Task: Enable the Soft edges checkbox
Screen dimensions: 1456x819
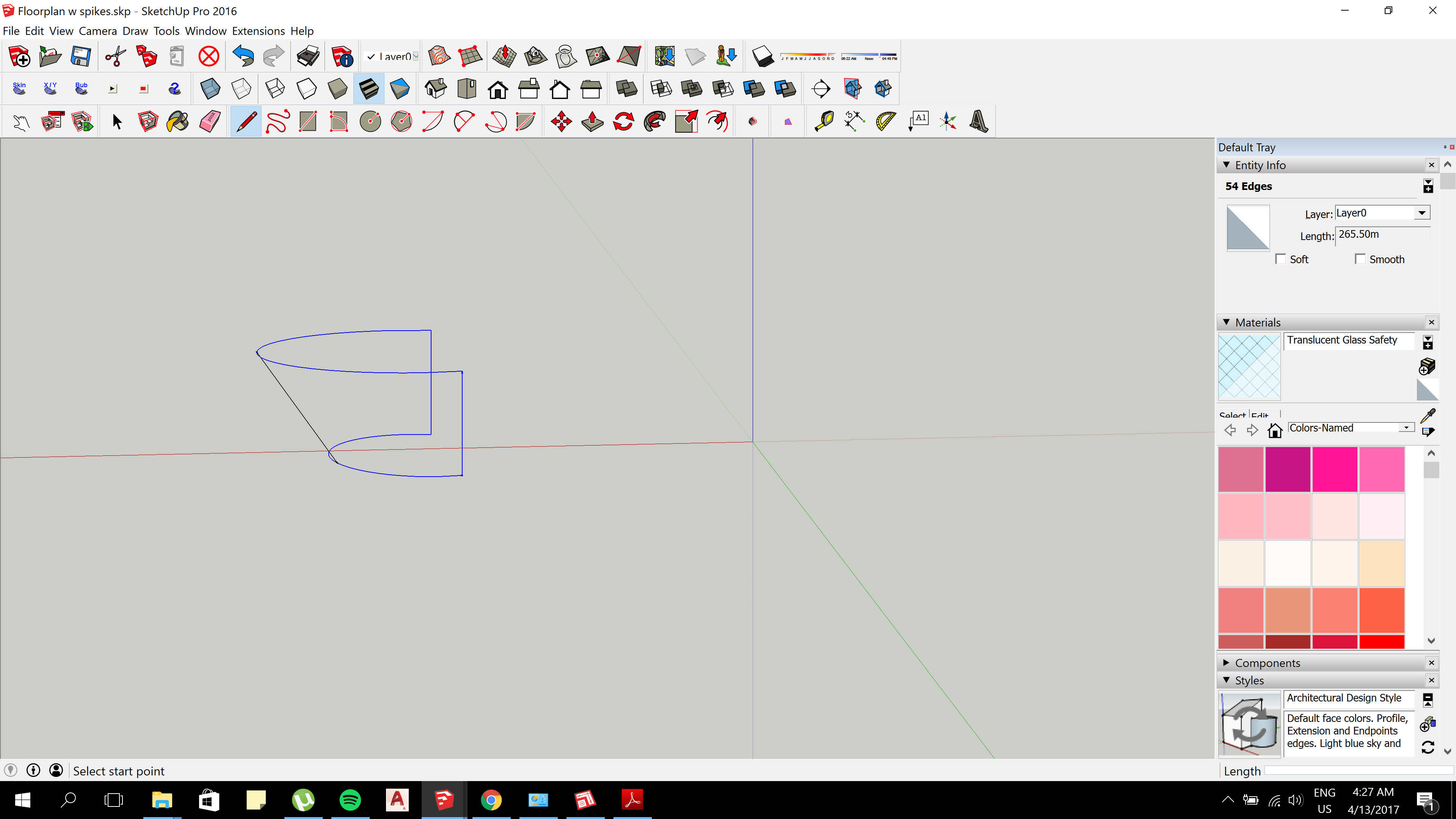Action: 1281,259
